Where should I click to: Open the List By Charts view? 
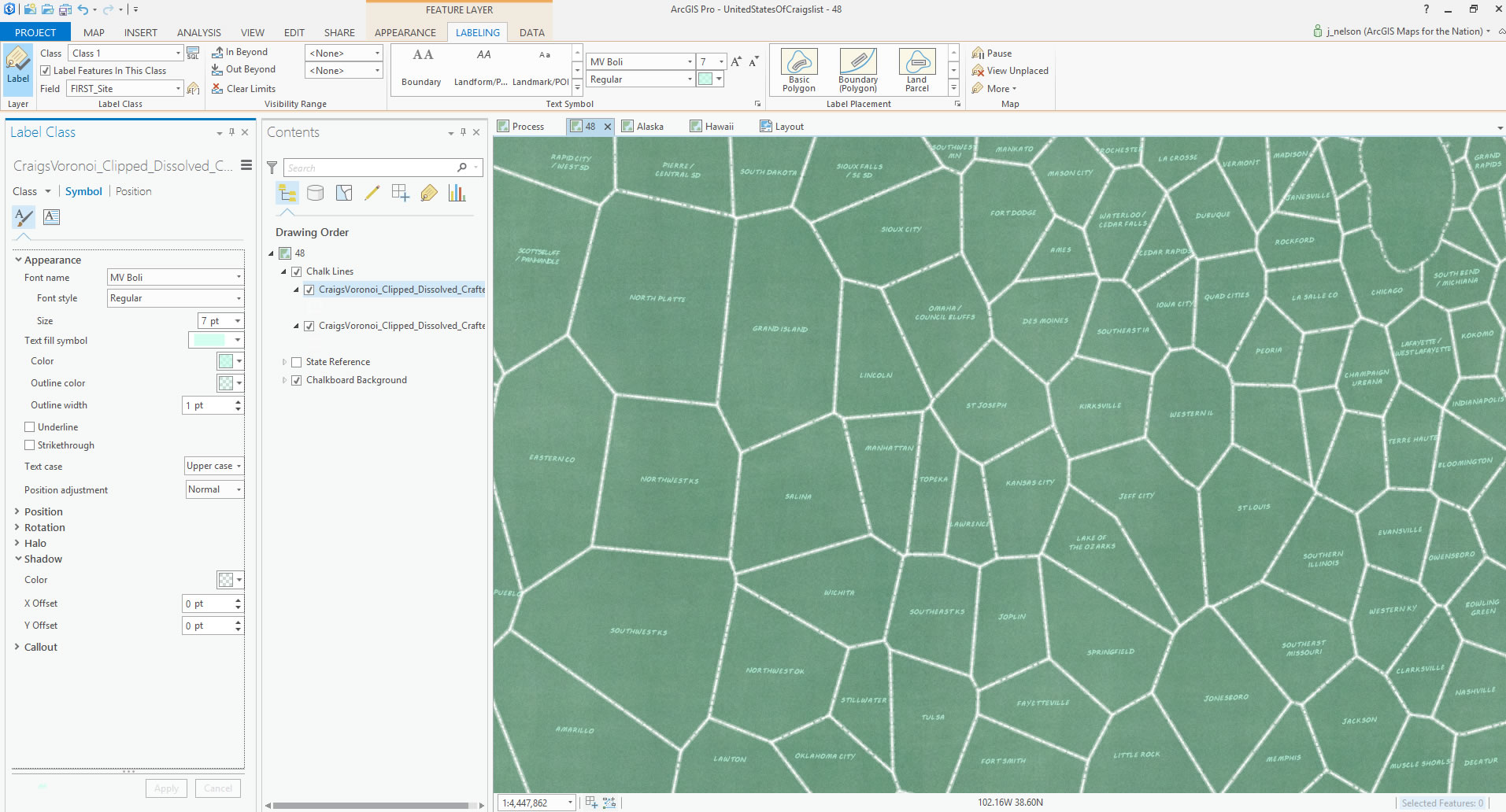pos(457,194)
